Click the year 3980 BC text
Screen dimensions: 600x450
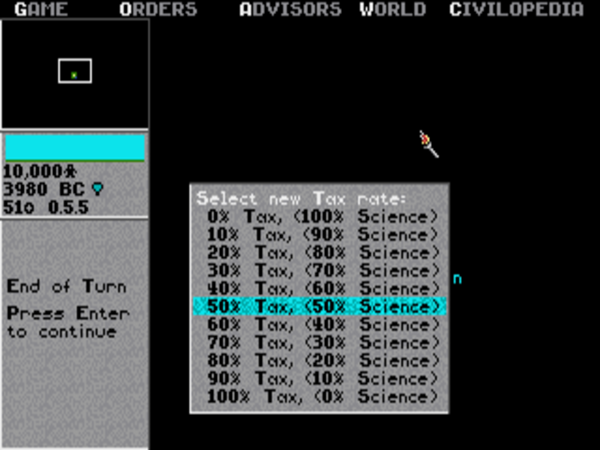pos(44,189)
